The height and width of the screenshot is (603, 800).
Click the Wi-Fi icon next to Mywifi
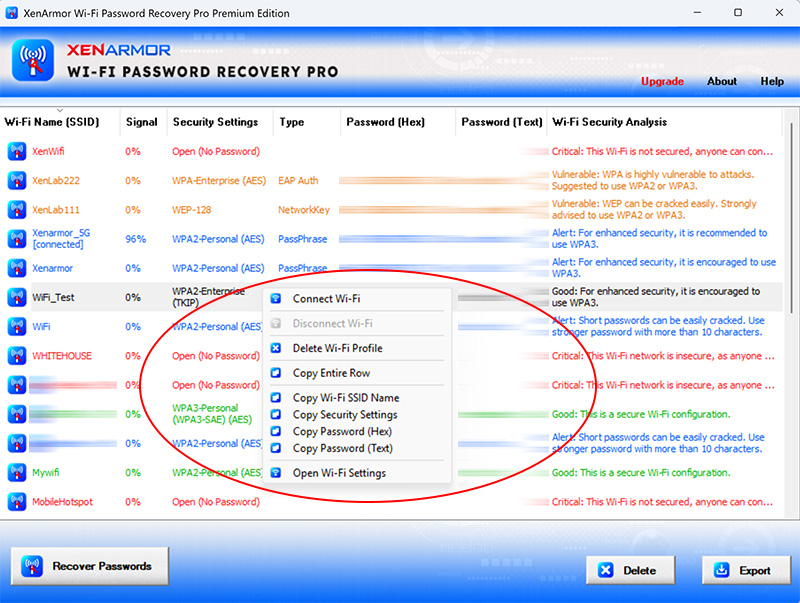point(16,472)
